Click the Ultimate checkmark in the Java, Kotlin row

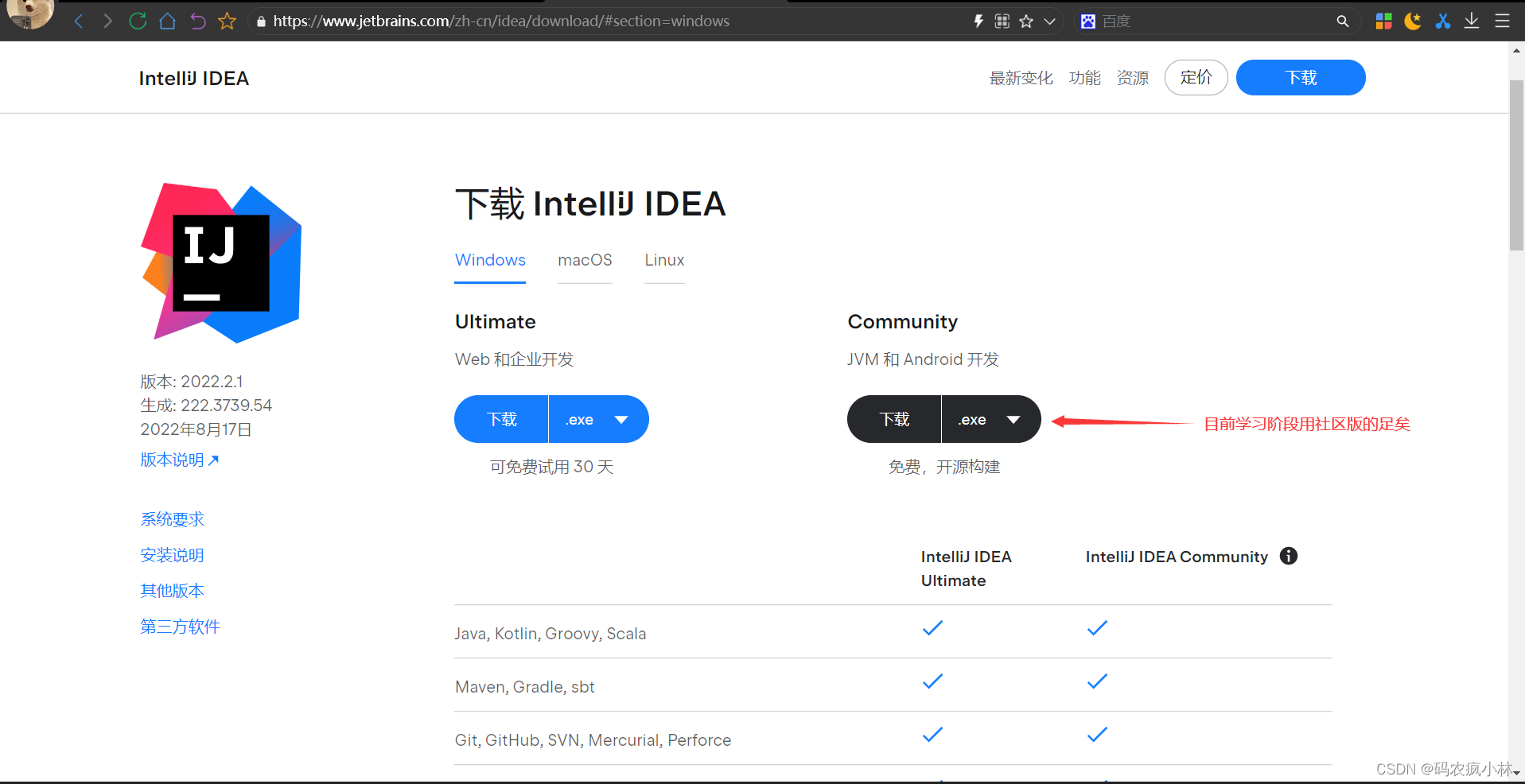pyautogui.click(x=932, y=628)
